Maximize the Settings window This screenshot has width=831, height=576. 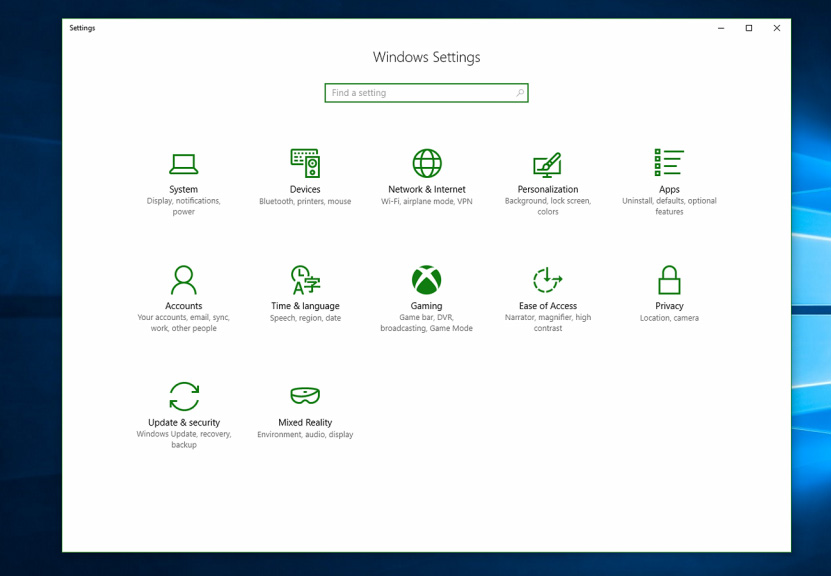tap(749, 28)
